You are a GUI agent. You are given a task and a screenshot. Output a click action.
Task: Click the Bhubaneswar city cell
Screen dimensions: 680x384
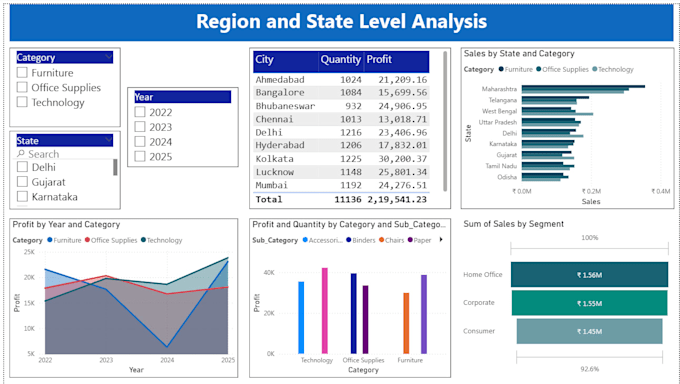click(285, 106)
